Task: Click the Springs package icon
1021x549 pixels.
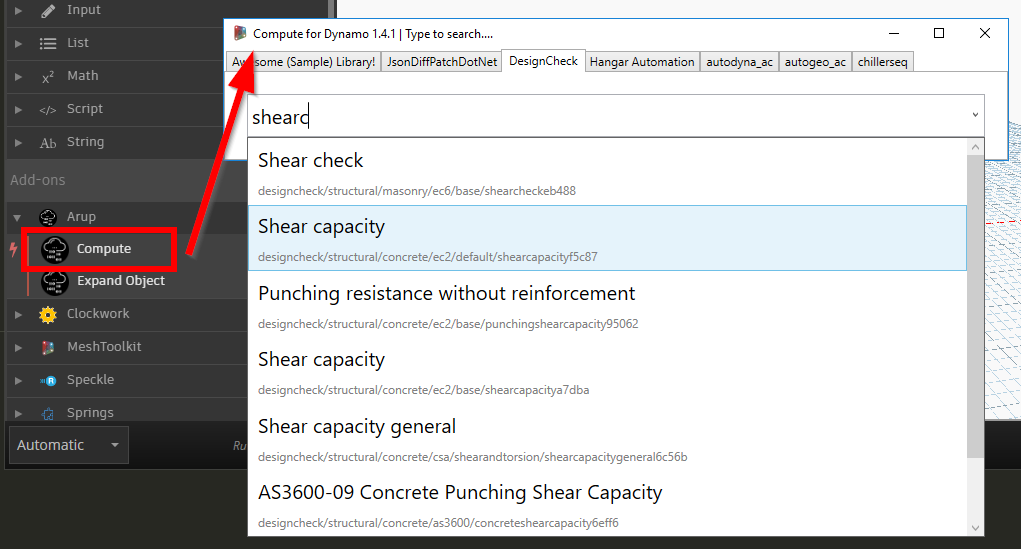Action: pos(48,414)
